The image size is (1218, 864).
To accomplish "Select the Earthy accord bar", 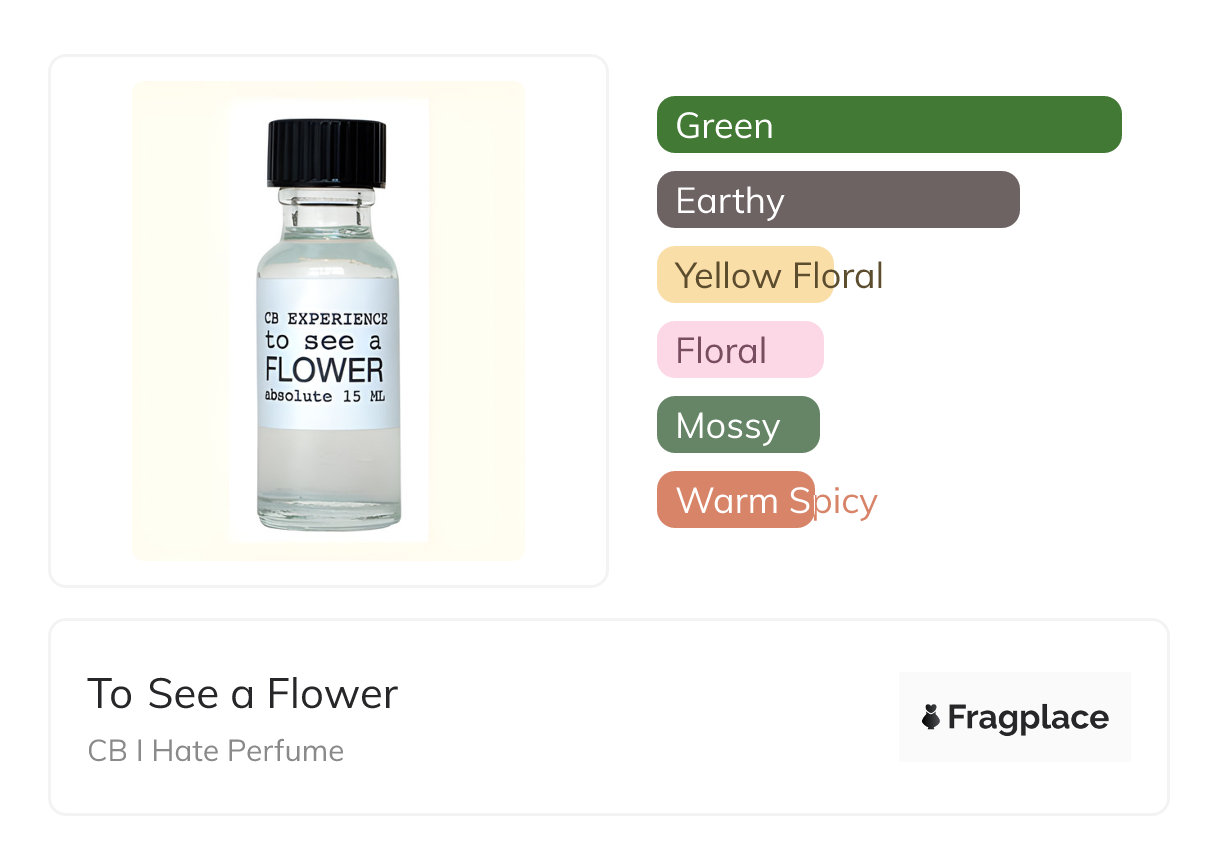I will 837,200.
